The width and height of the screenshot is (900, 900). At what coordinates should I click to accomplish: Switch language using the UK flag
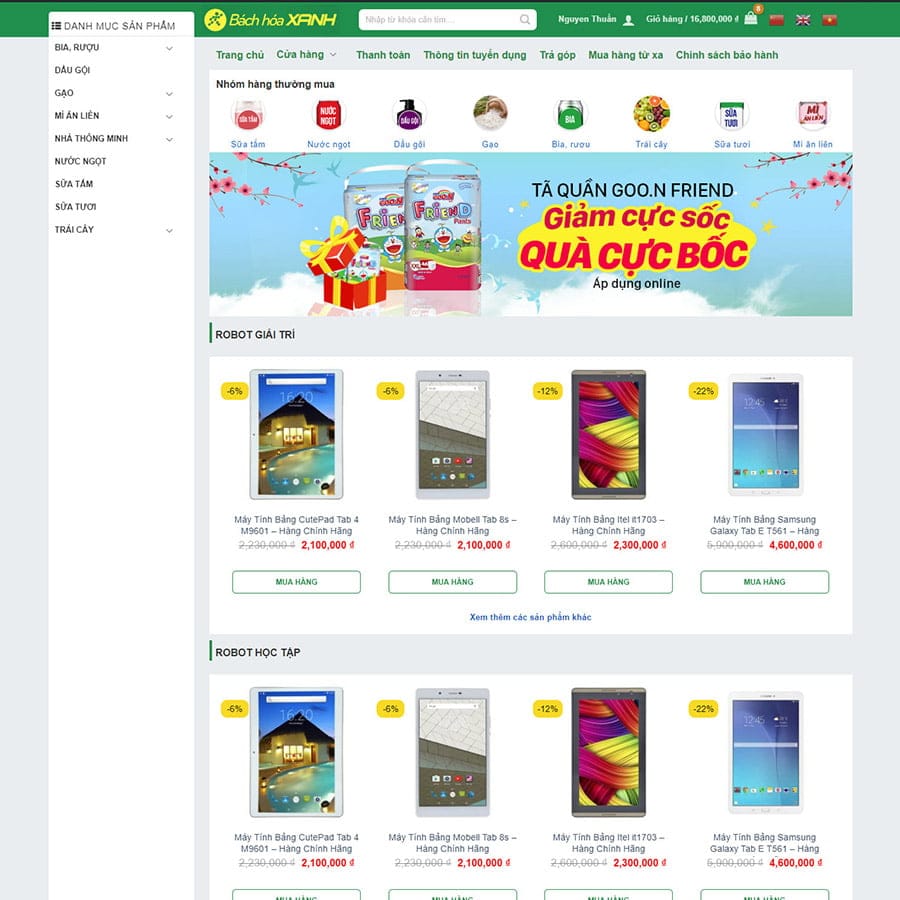pyautogui.click(x=803, y=20)
